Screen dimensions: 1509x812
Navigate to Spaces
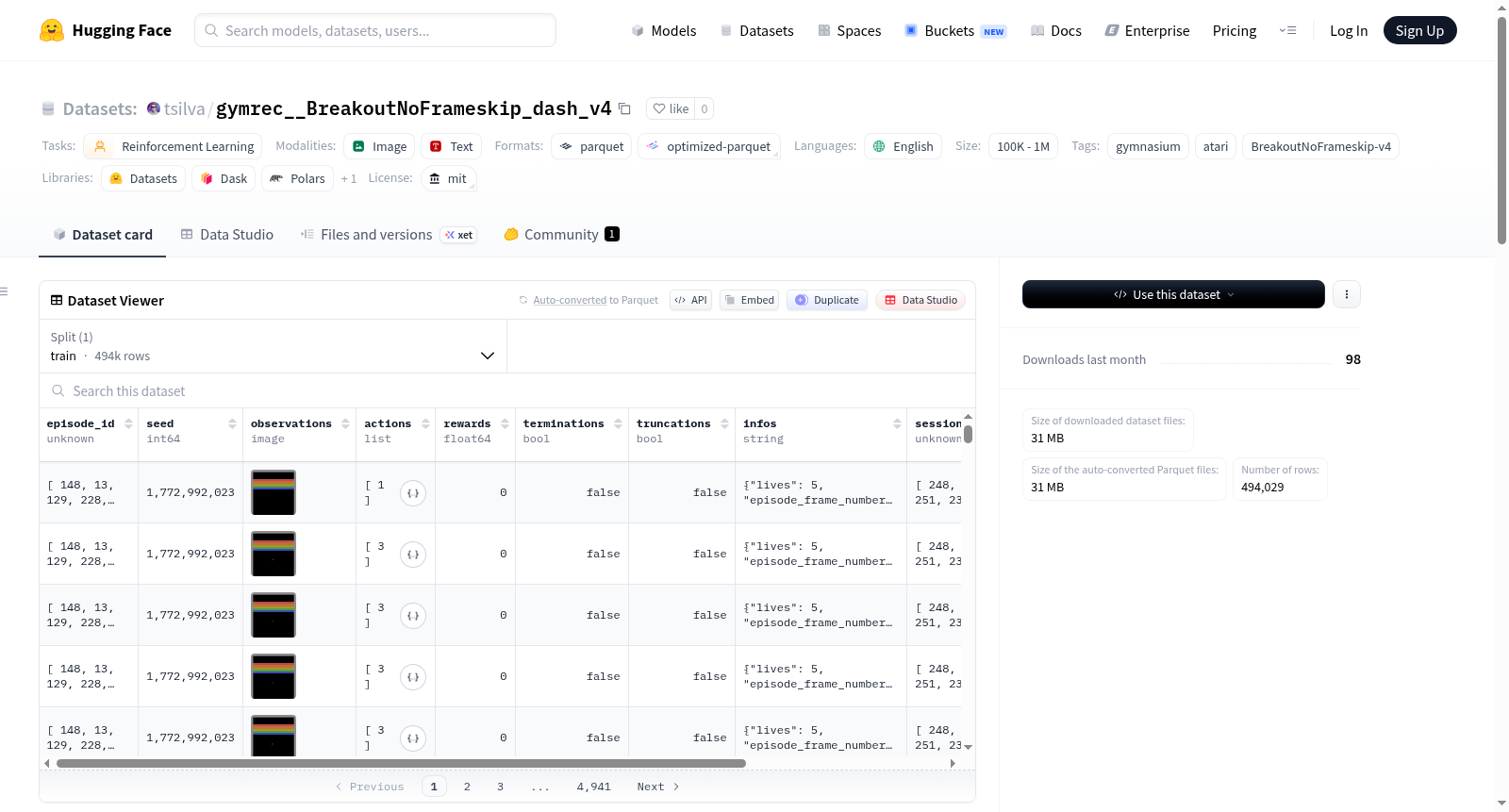[x=849, y=31]
